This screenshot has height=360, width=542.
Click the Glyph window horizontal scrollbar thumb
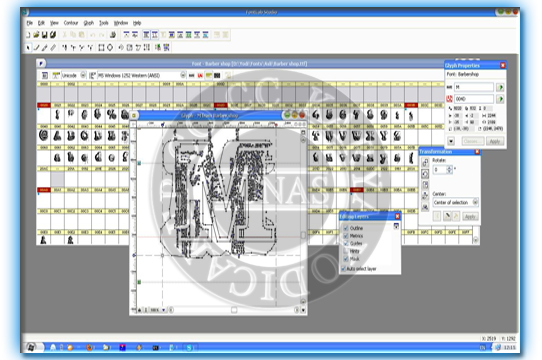click(234, 310)
